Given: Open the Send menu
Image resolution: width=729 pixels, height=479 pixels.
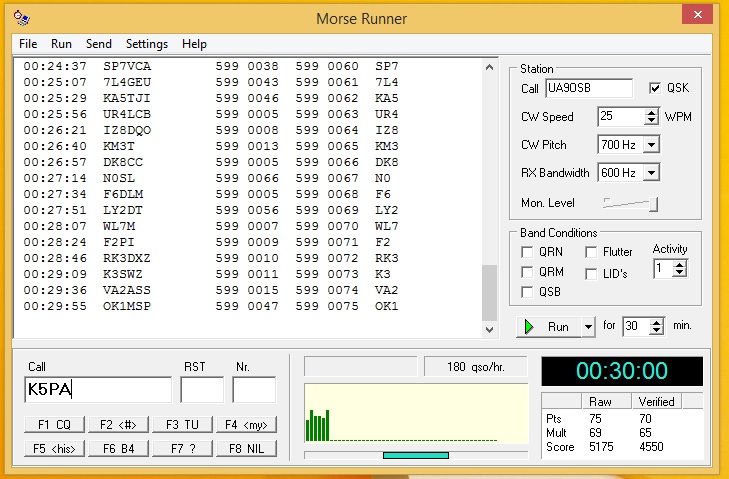Looking at the screenshot, I should point(99,44).
